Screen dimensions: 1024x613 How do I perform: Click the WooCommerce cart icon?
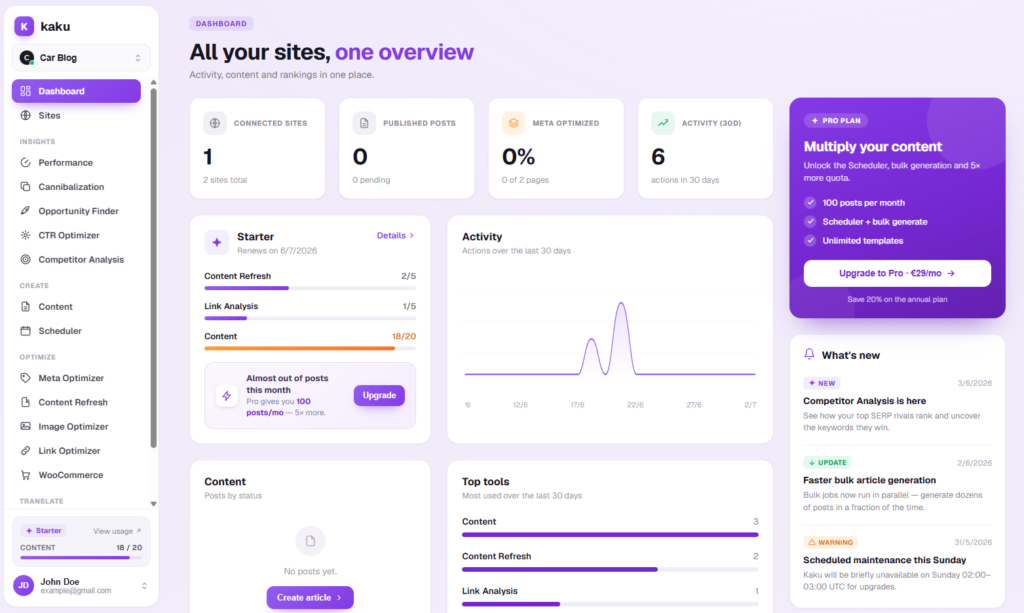pyautogui.click(x=25, y=475)
